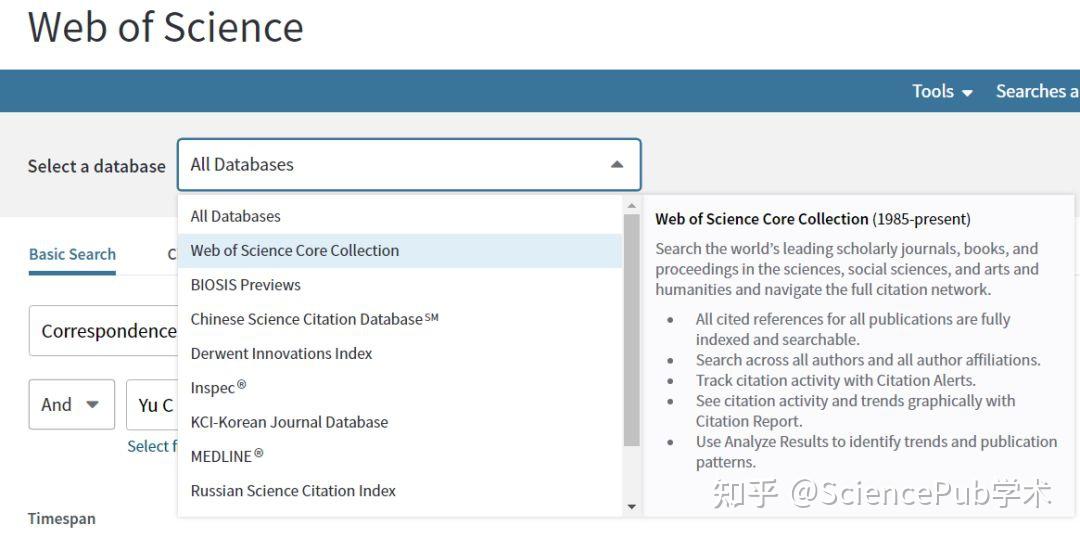This screenshot has width=1080, height=538.
Task: Choose Derwent Innovations Index
Action: pyautogui.click(x=281, y=354)
